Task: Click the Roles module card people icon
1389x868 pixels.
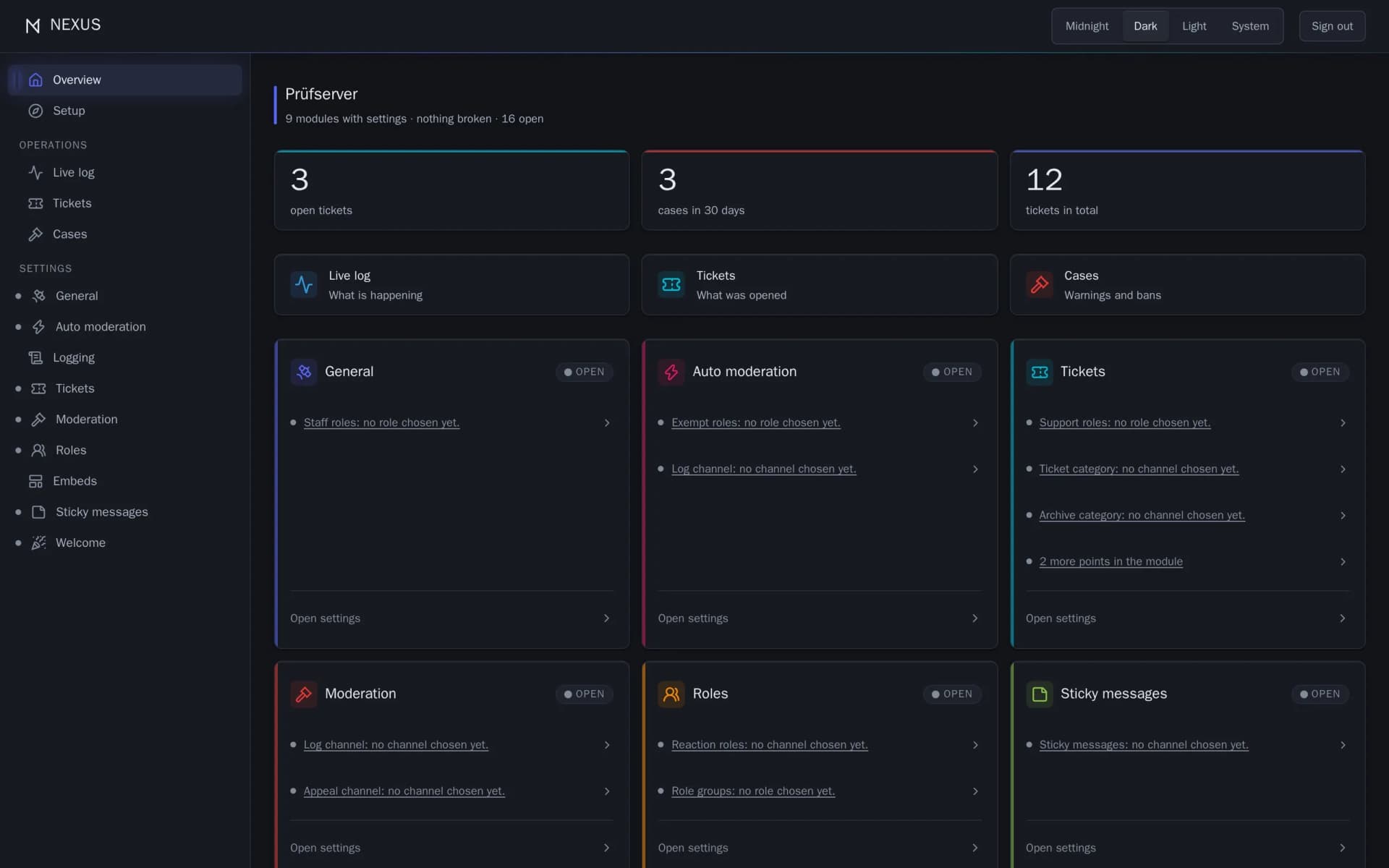Action: tap(671, 694)
